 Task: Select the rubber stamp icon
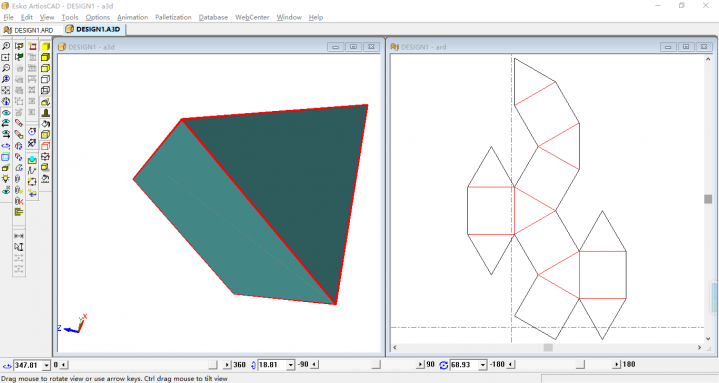pos(45,113)
